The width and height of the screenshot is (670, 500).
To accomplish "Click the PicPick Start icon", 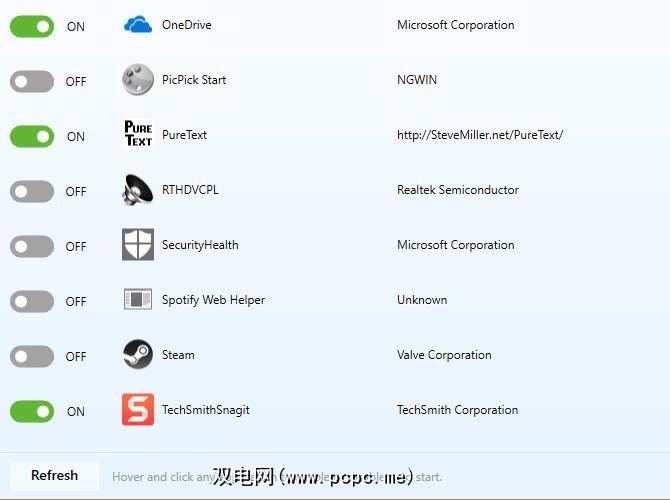I will [138, 80].
